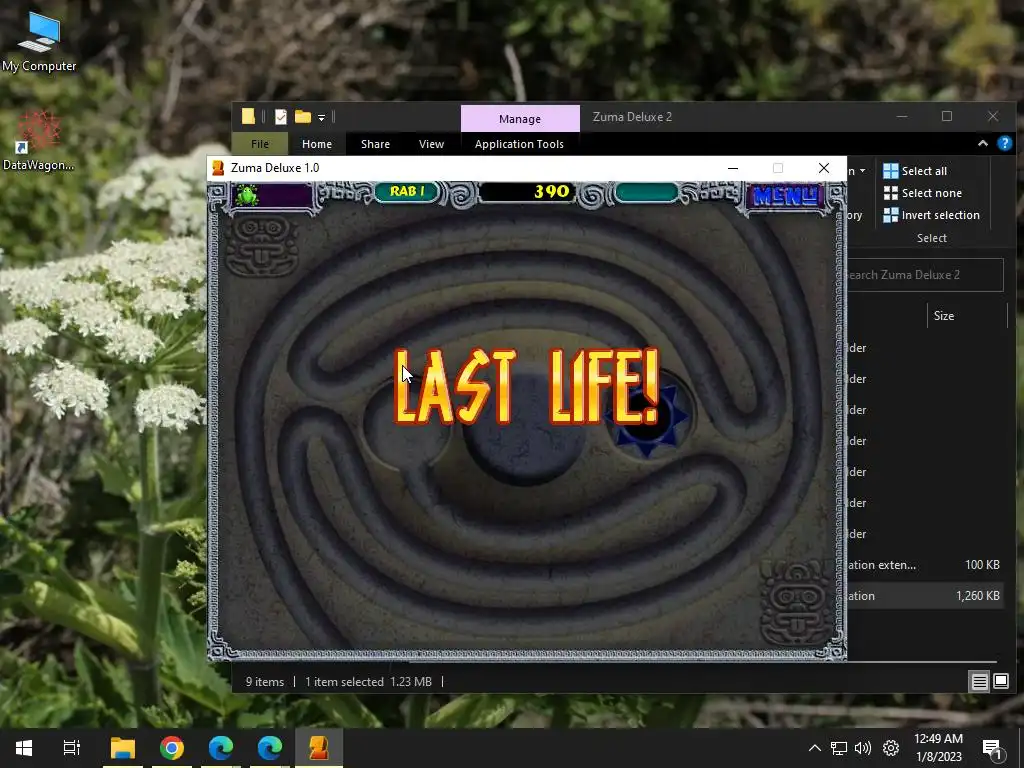Open the DataWagon desktop shortcut
The image size is (1024, 768).
click(39, 140)
